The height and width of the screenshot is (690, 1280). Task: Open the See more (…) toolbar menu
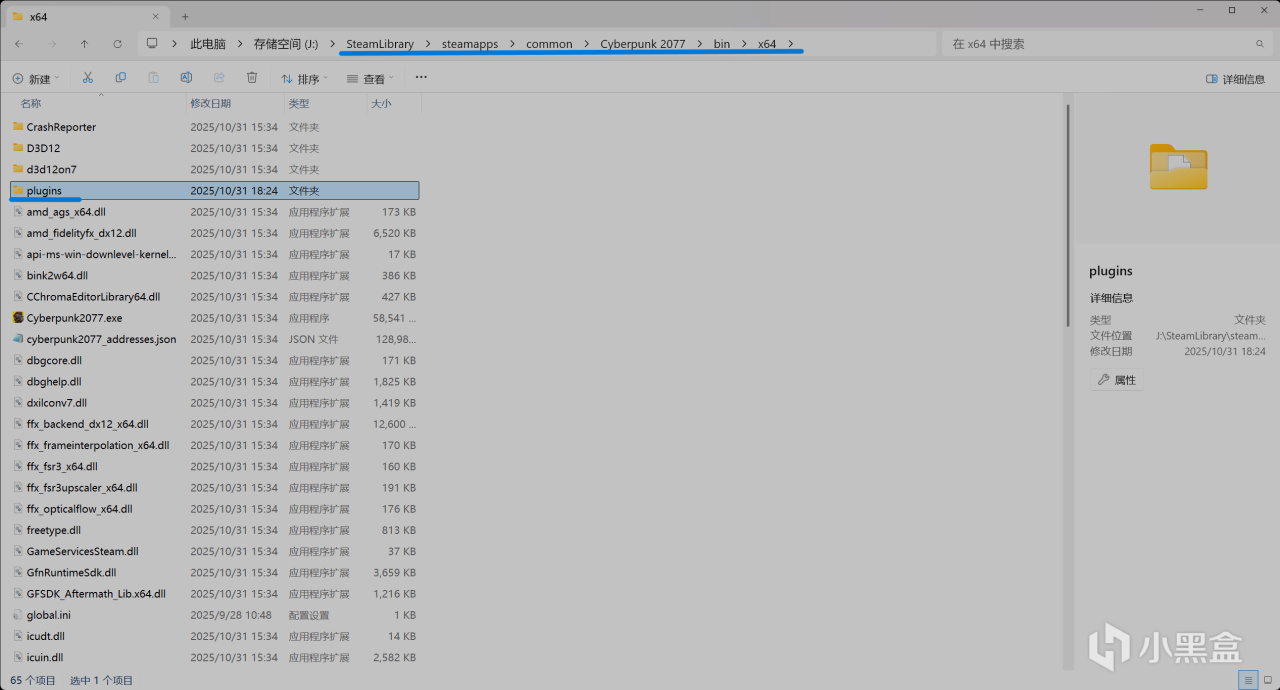tap(421, 78)
